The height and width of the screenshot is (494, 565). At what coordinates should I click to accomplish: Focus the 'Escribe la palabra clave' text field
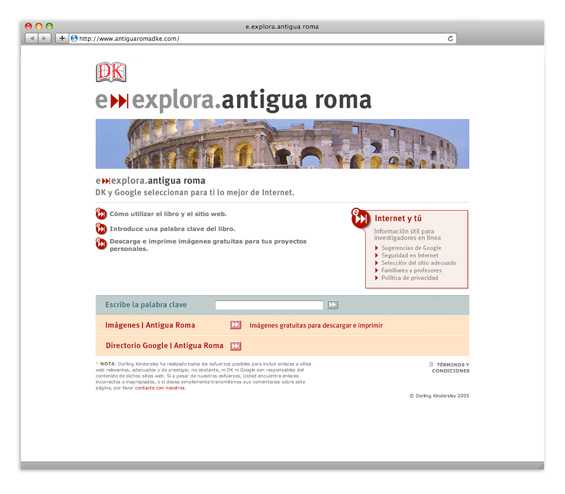click(269, 305)
